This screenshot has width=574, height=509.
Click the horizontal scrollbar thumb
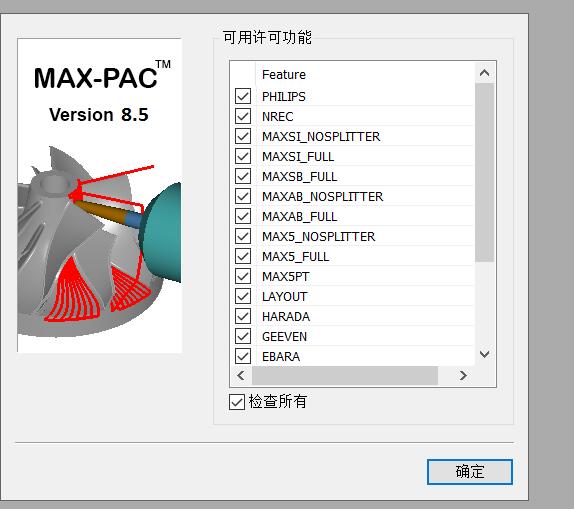345,375
